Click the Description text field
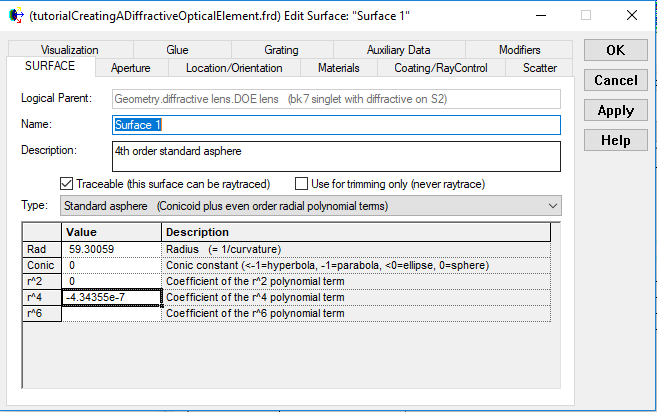 (x=336, y=156)
